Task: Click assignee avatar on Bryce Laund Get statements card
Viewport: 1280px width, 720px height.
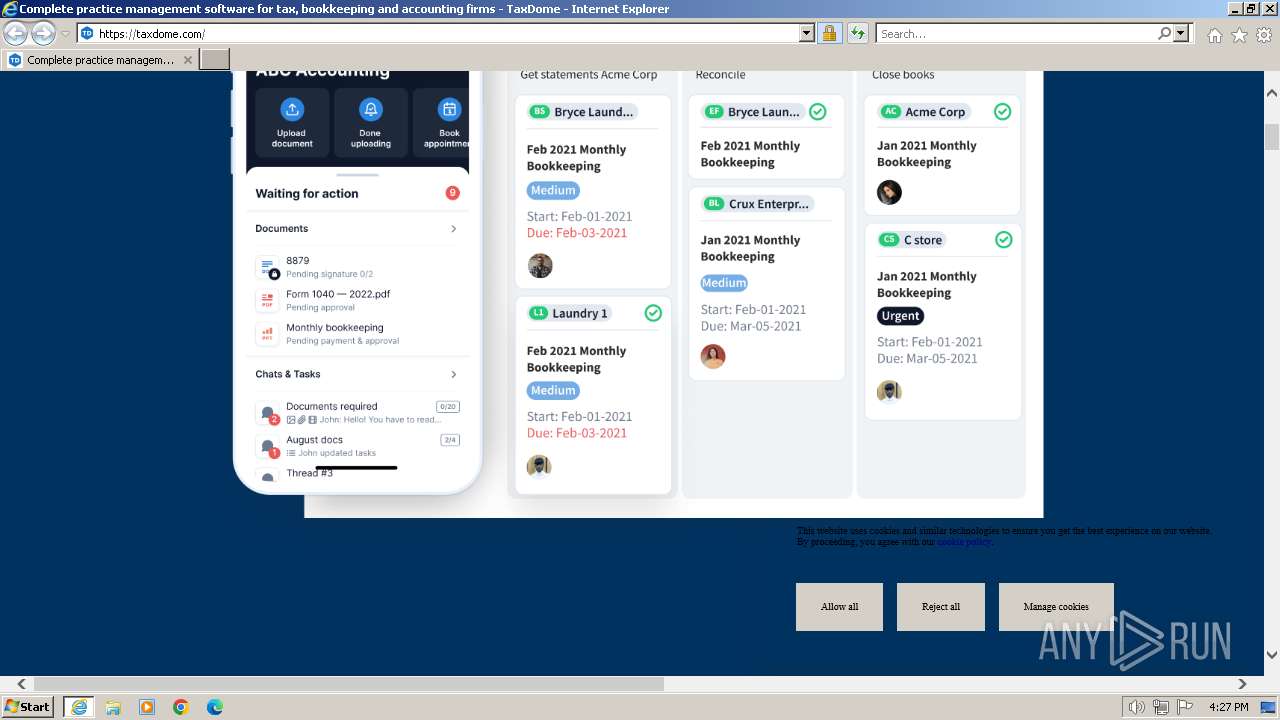Action: pos(540,265)
